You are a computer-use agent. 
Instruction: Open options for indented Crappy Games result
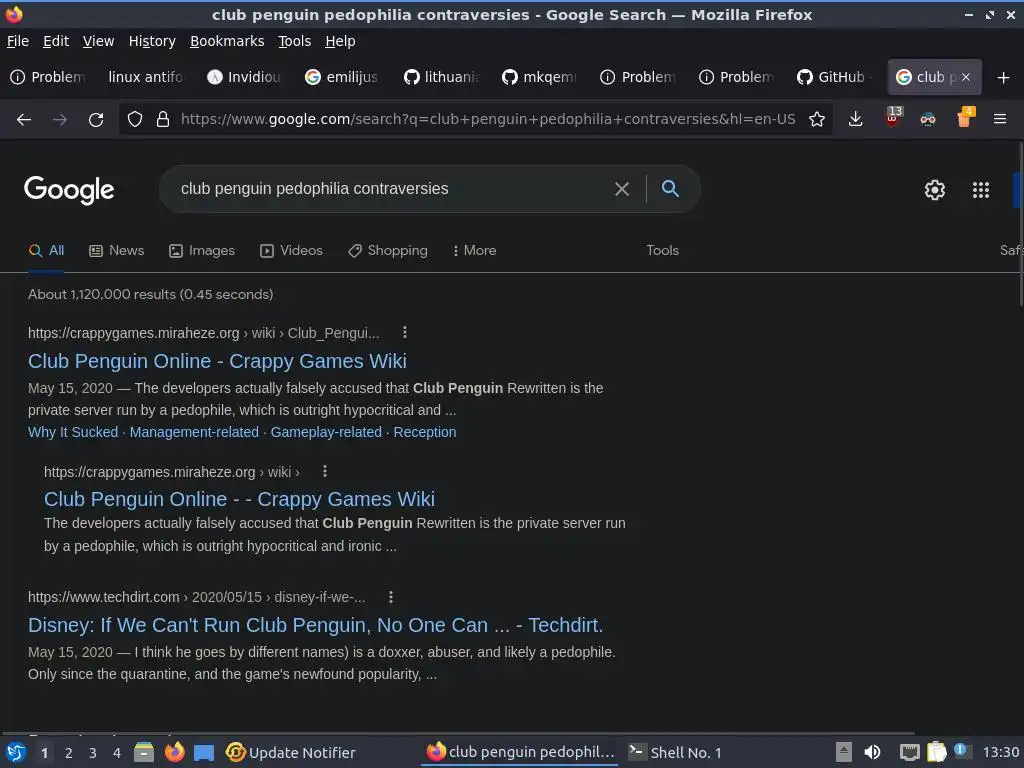tap(325, 471)
